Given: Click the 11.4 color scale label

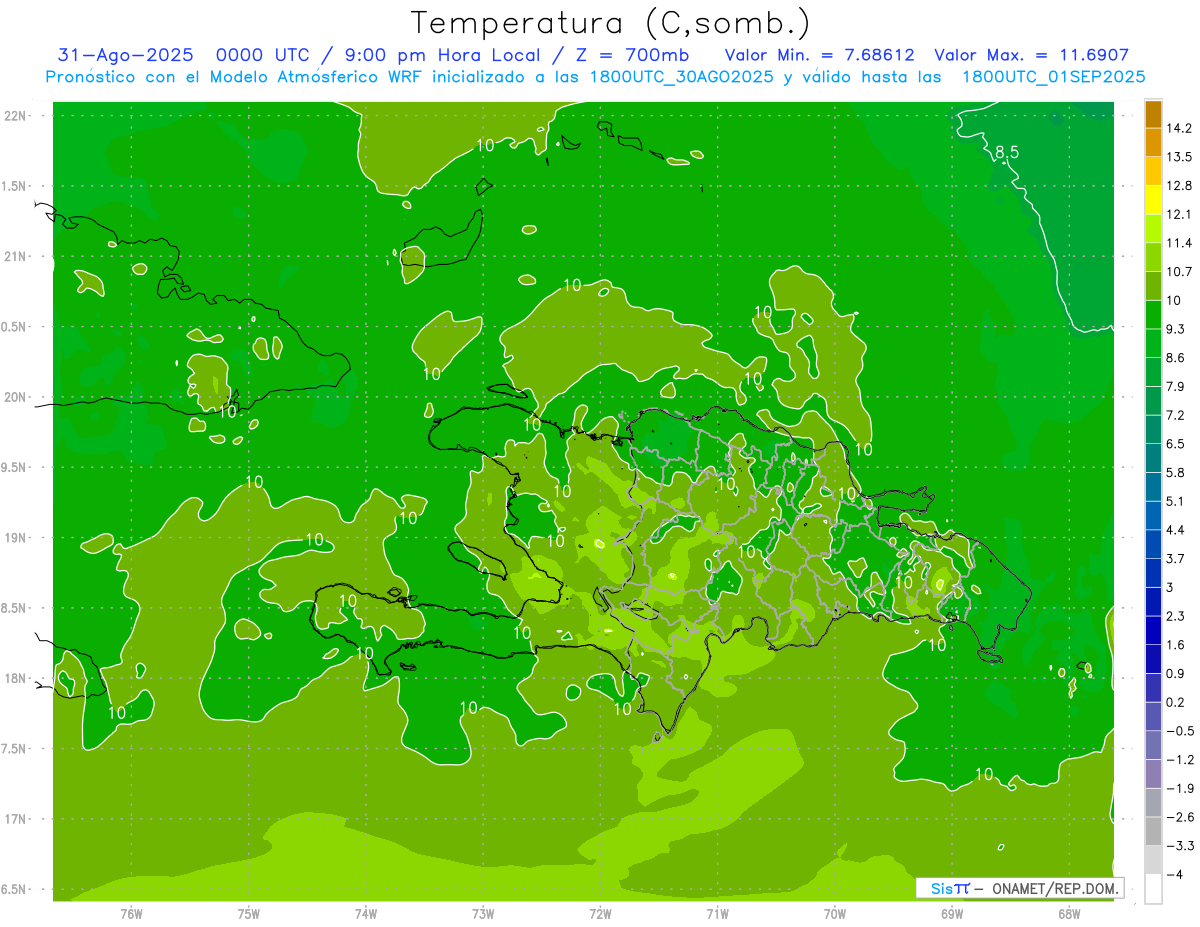Looking at the screenshot, I should pyautogui.click(x=1179, y=243).
